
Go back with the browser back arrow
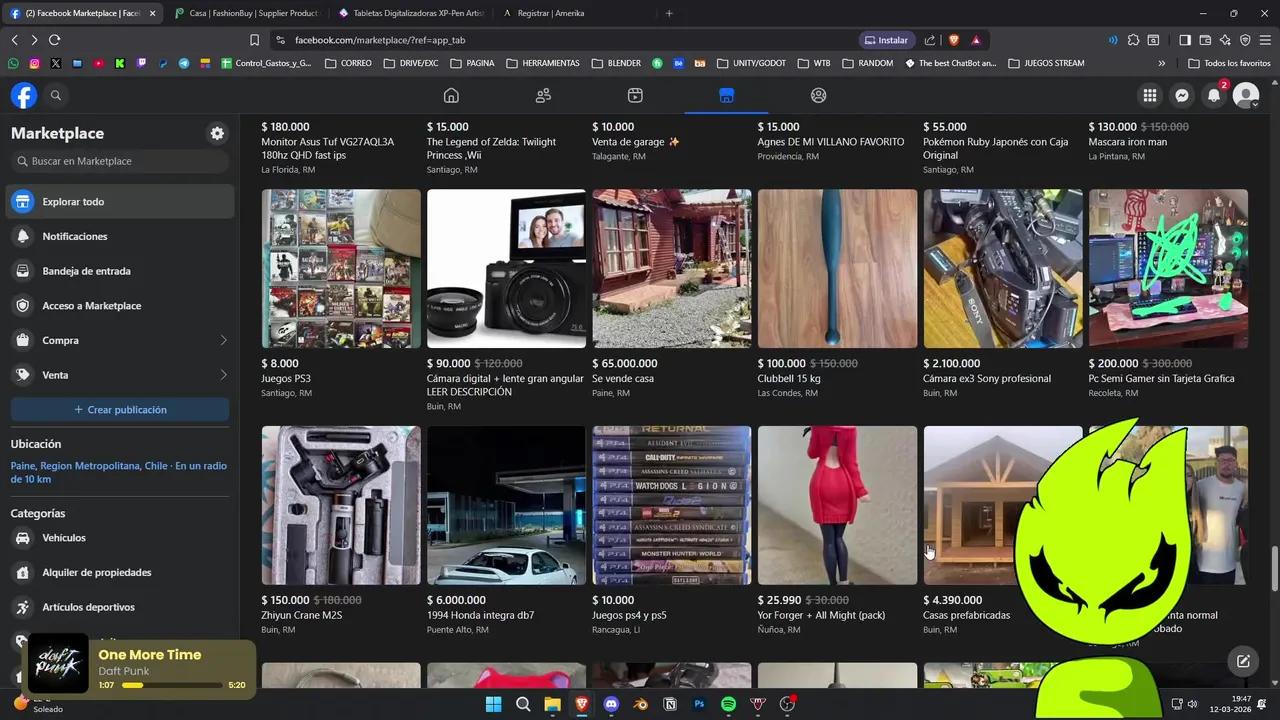(x=14, y=40)
